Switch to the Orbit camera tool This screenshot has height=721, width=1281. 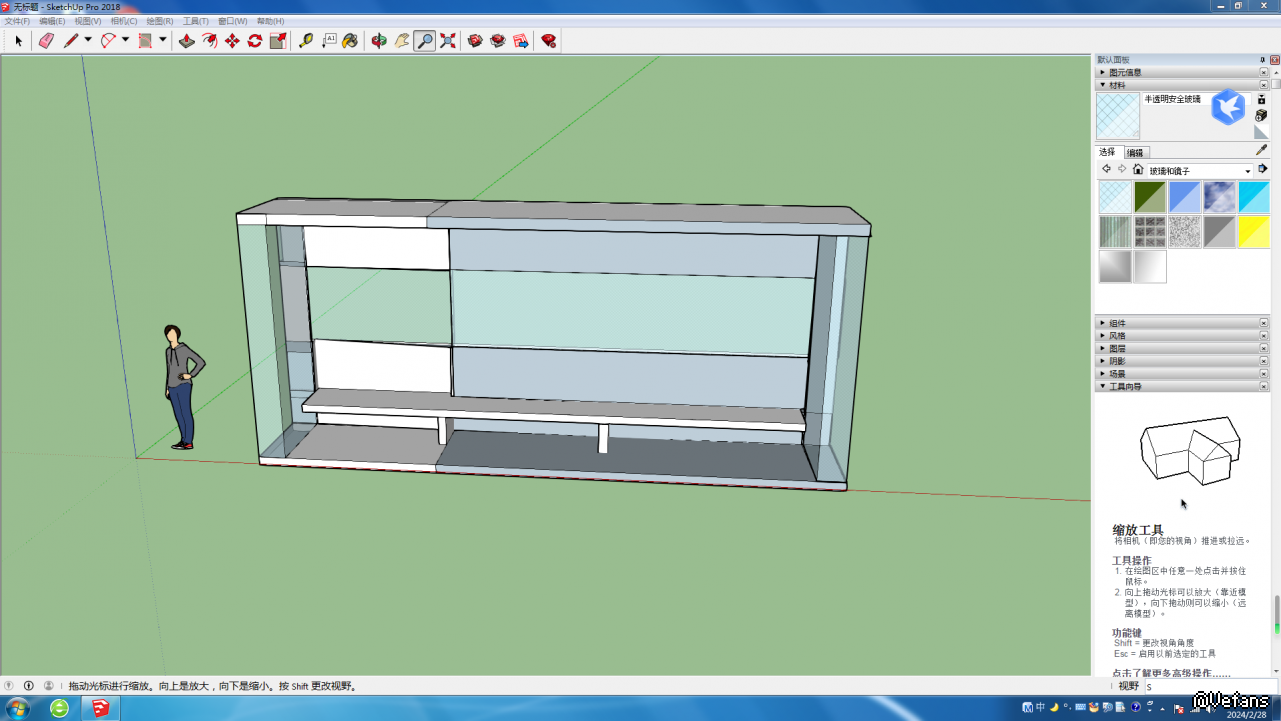[x=379, y=41]
